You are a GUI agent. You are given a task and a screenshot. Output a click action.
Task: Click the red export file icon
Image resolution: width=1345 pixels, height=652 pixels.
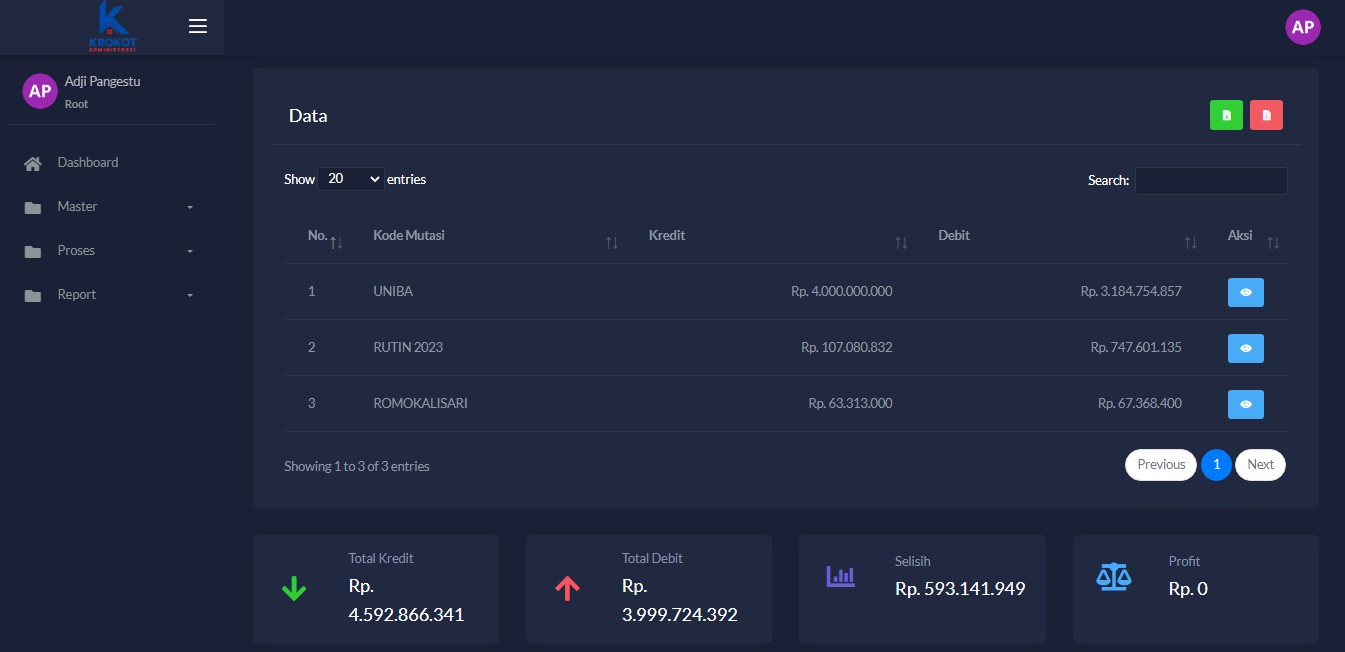tap(1266, 116)
